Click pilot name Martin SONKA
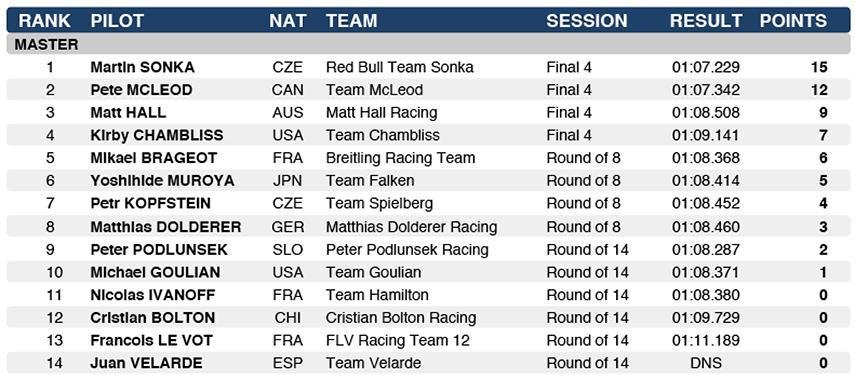 point(142,67)
